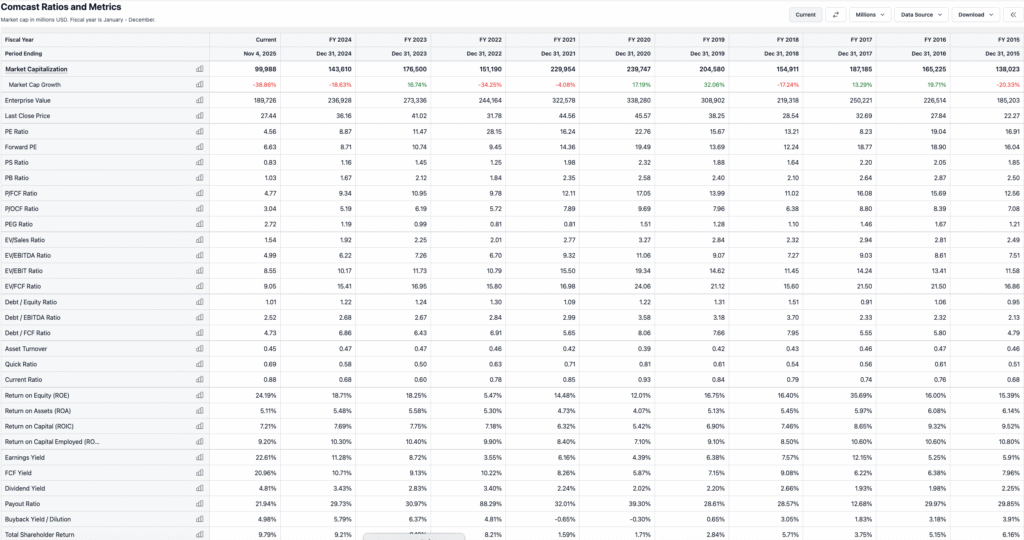Open Dividend Yield chart icon
Viewport: 1024px width, 540px height.
click(200, 488)
